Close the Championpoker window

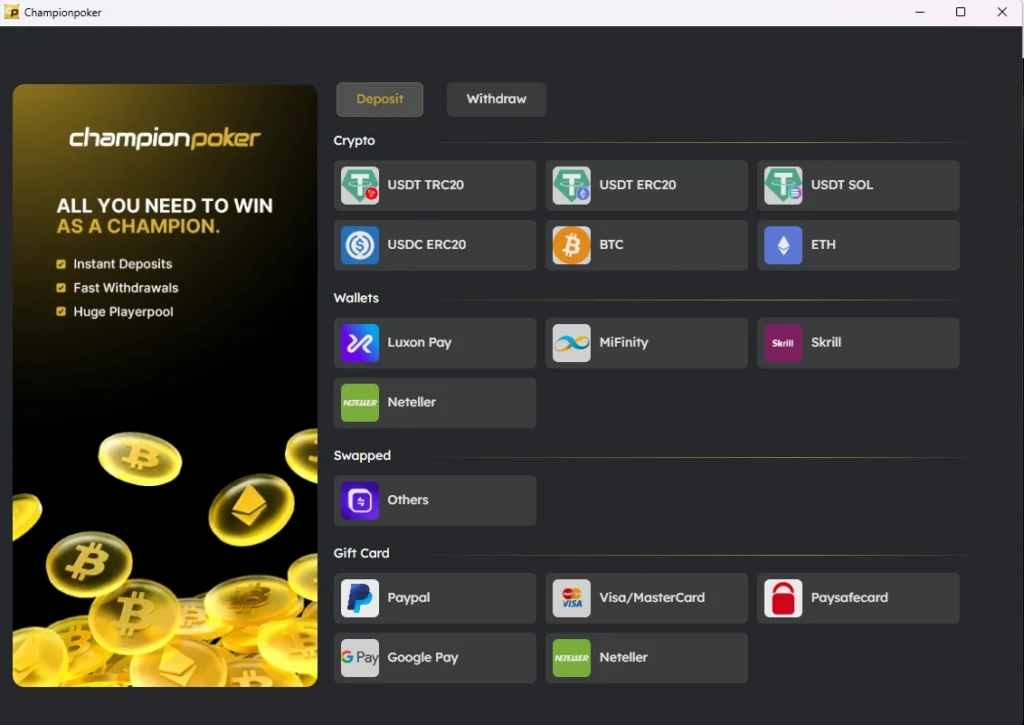click(1002, 12)
